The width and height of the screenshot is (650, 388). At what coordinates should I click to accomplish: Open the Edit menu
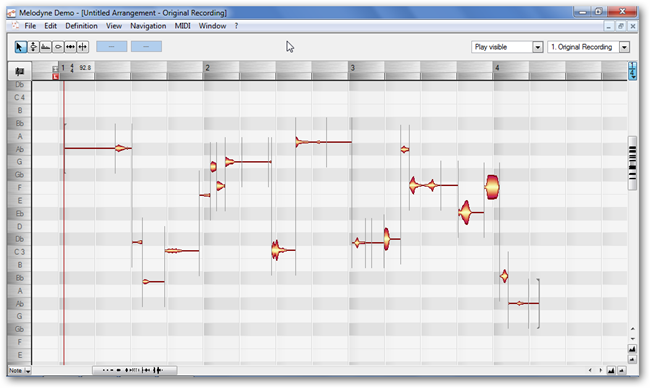[x=51, y=26]
